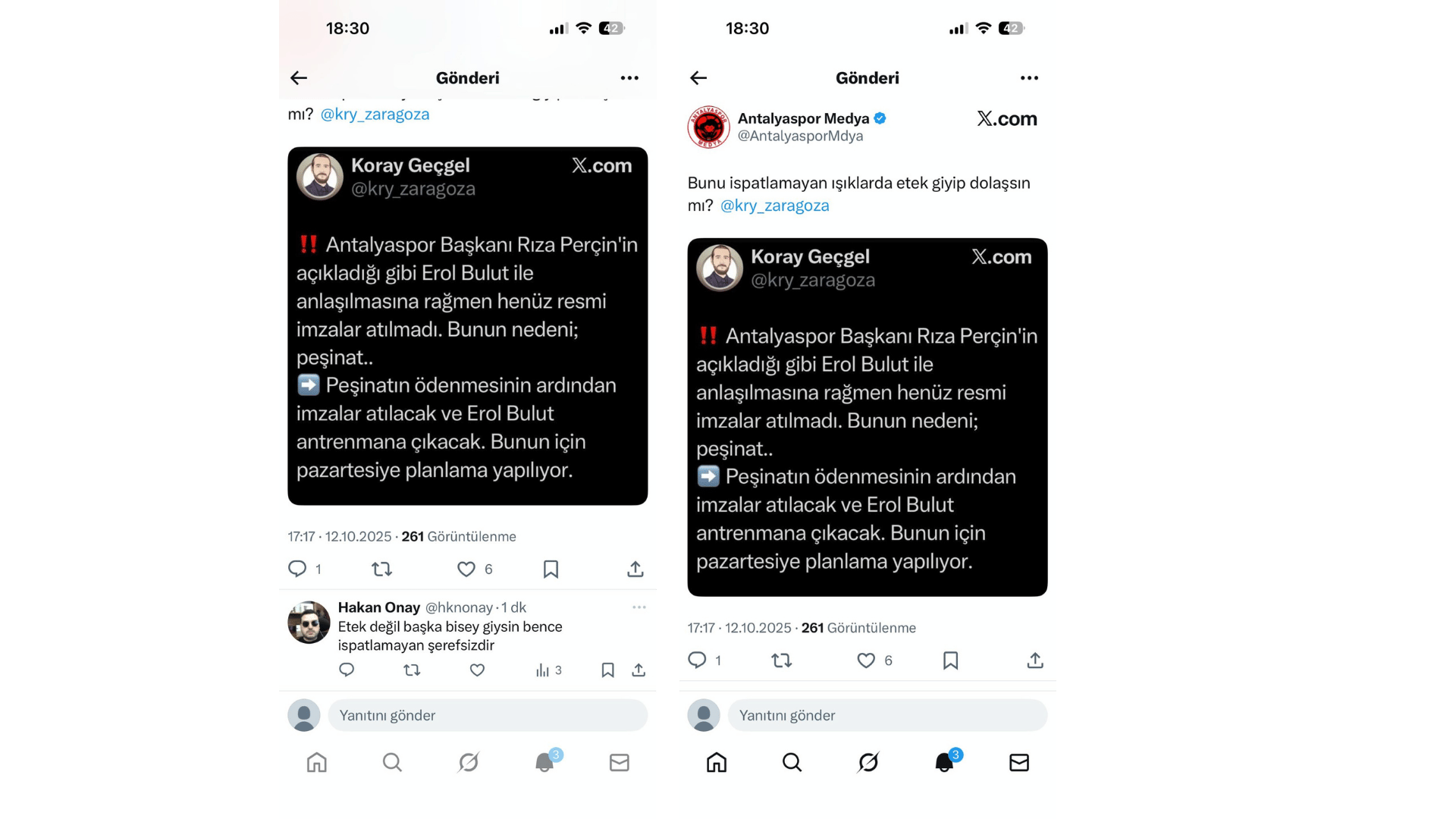Go to Home tab in right phone
This screenshot has width=1456, height=819.
(717, 762)
